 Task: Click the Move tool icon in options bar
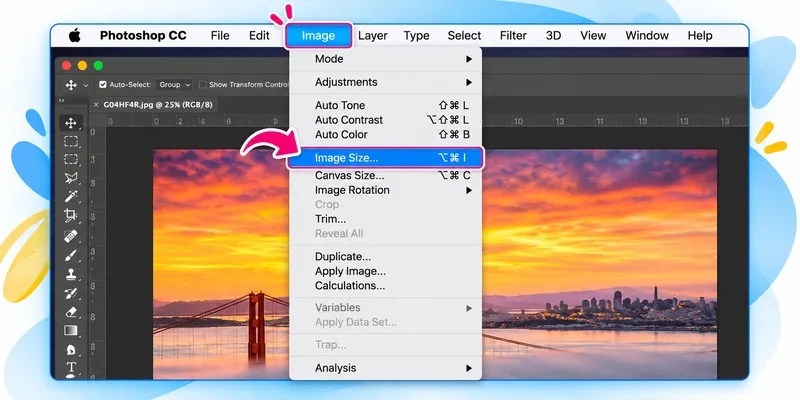point(71,85)
